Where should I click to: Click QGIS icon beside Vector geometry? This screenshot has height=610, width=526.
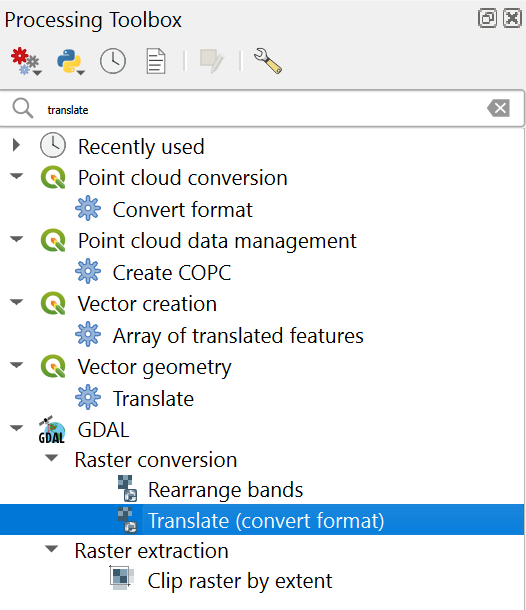(x=53, y=366)
